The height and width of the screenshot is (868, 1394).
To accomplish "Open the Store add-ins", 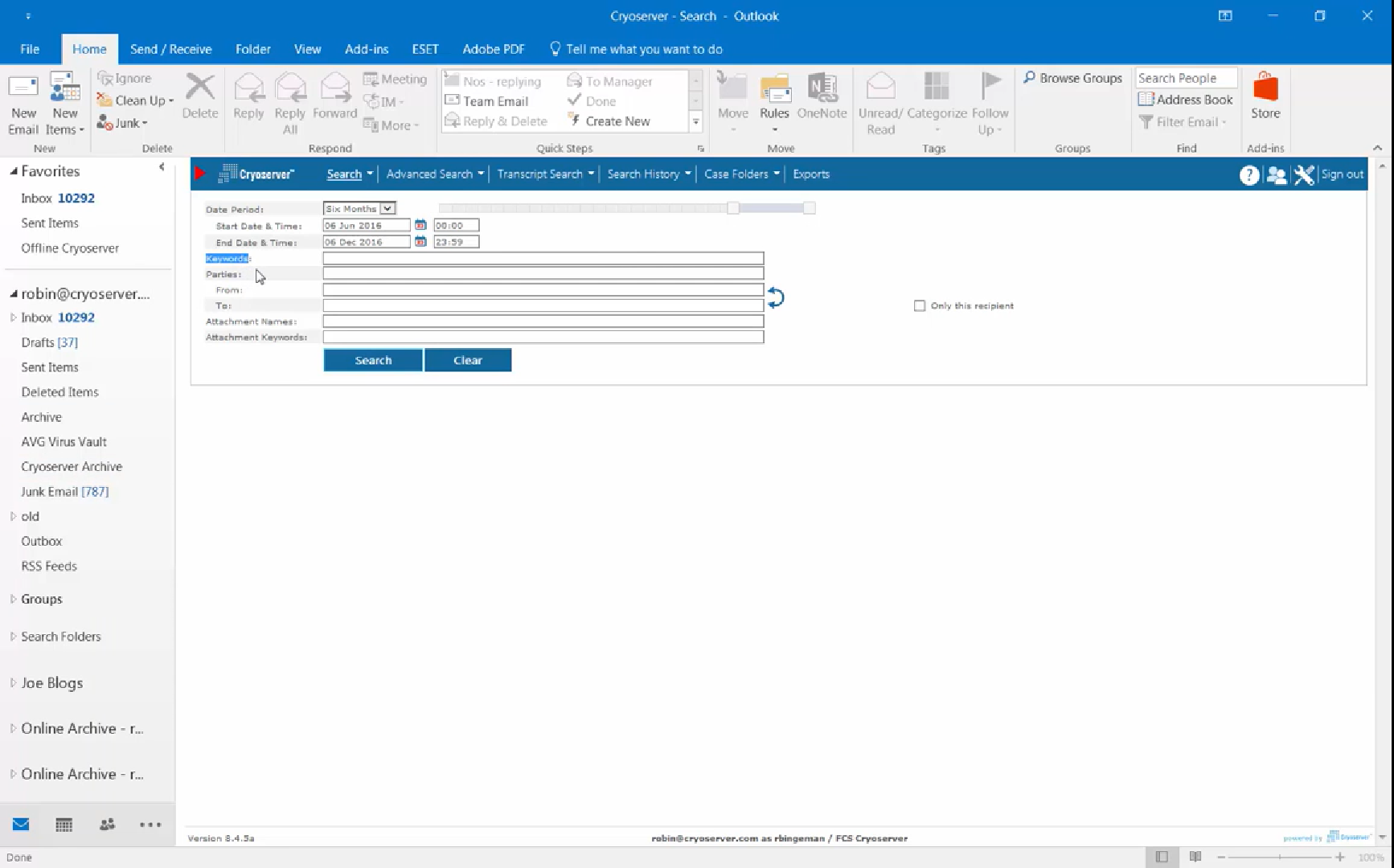I will pyautogui.click(x=1265, y=96).
